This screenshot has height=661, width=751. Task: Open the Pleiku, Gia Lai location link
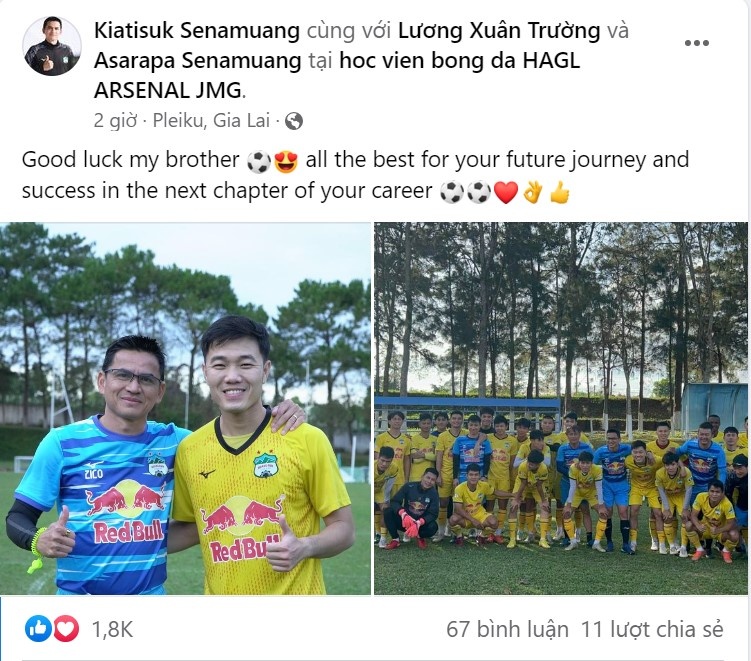[x=211, y=121]
